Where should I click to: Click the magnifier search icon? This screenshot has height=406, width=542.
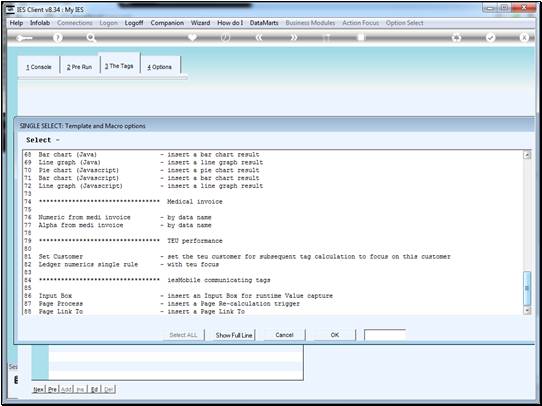91,38
